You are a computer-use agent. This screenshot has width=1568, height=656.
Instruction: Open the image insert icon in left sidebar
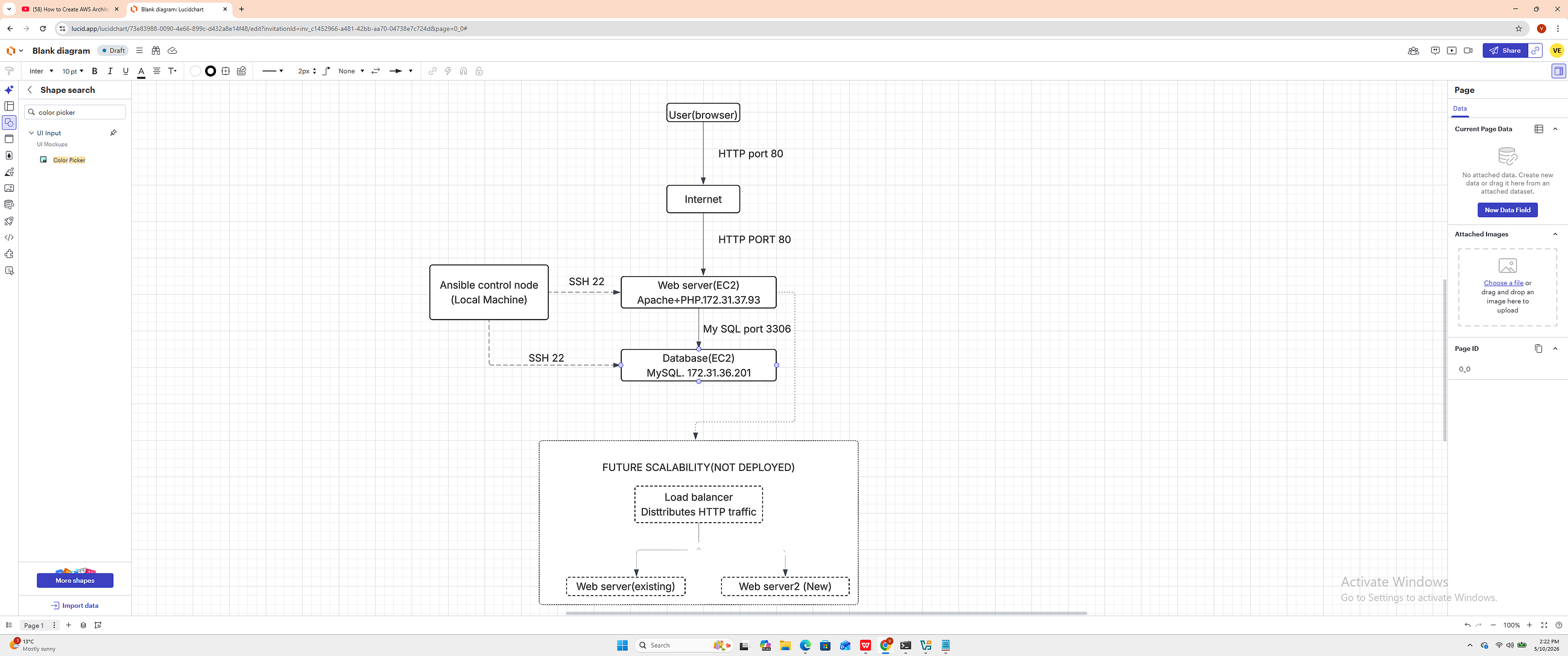(x=9, y=188)
